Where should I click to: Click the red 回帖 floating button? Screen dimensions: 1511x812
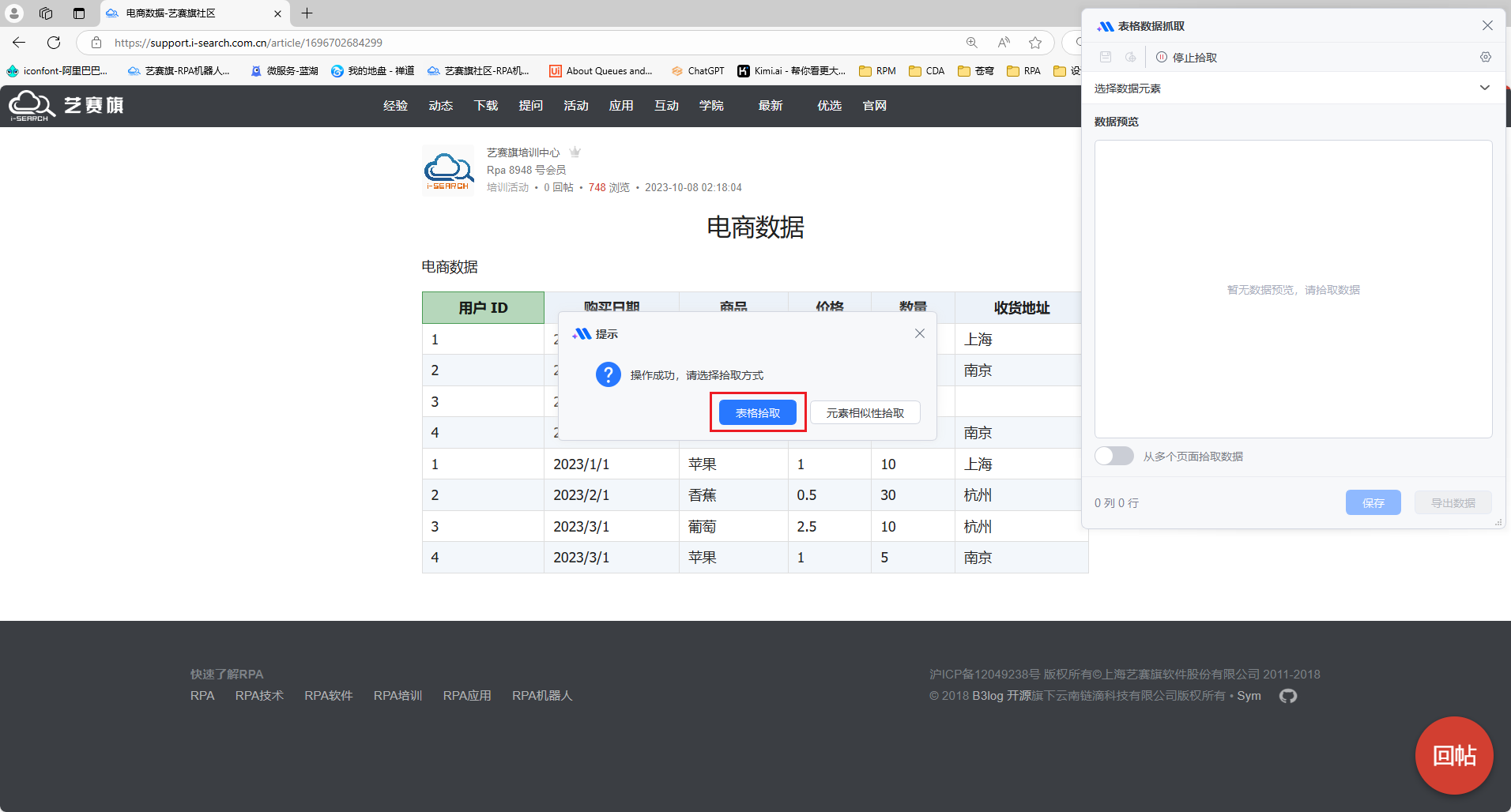click(x=1453, y=755)
